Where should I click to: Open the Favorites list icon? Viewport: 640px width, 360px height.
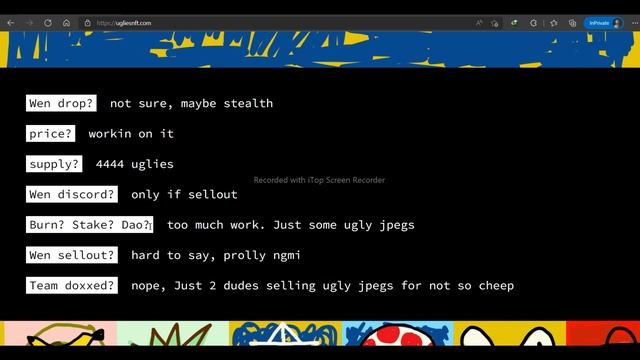pyautogui.click(x=553, y=23)
